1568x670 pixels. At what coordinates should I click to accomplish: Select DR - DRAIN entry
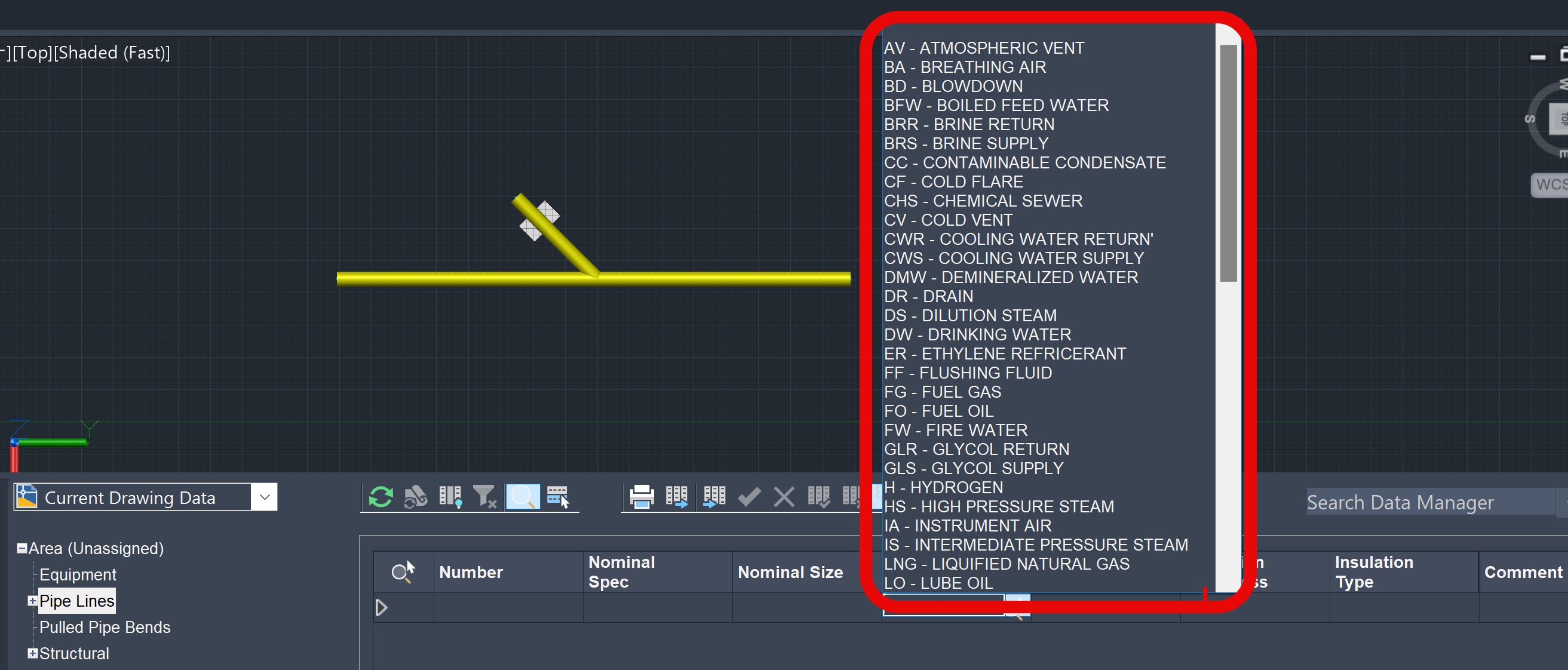(928, 296)
